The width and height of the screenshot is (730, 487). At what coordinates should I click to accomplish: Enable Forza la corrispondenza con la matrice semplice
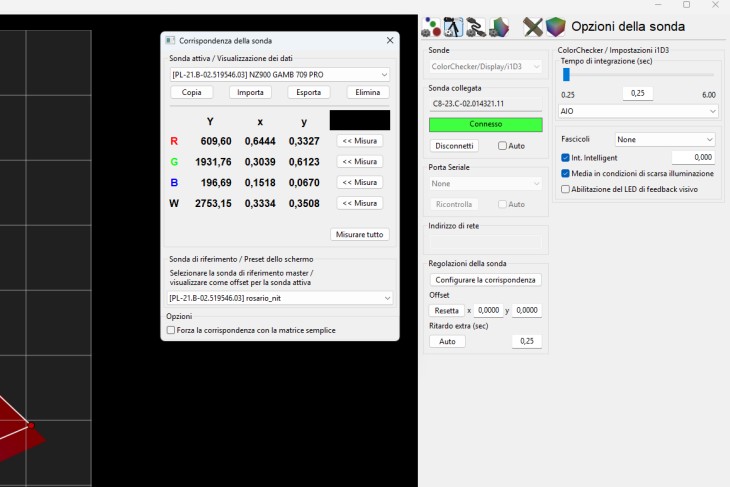point(171,330)
